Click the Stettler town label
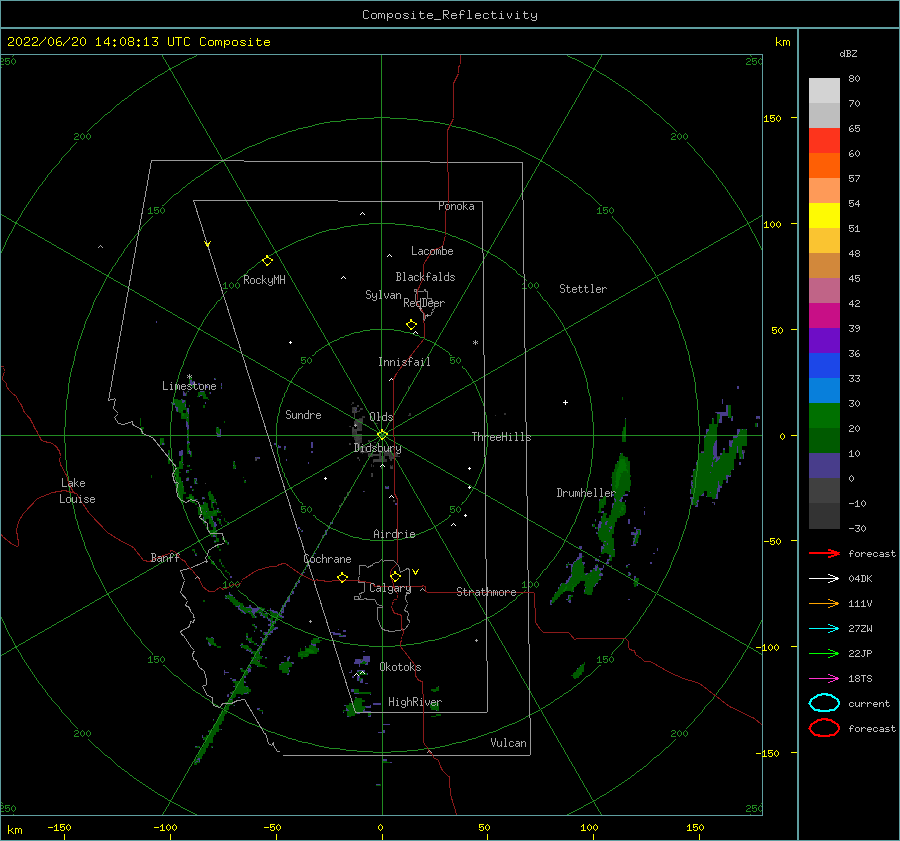 click(x=583, y=289)
